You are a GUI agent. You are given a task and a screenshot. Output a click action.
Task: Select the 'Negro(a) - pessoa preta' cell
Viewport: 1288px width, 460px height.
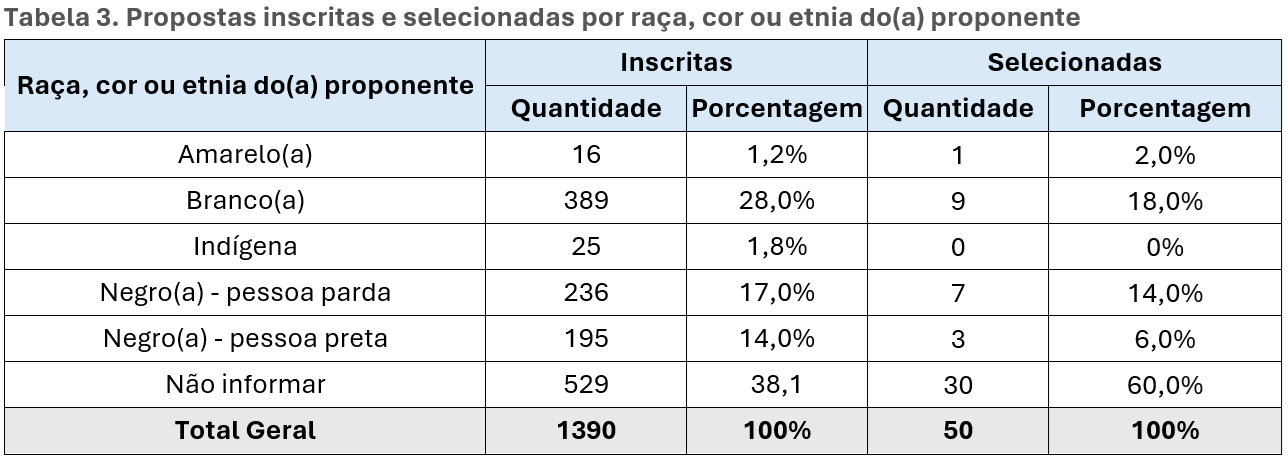click(x=245, y=338)
